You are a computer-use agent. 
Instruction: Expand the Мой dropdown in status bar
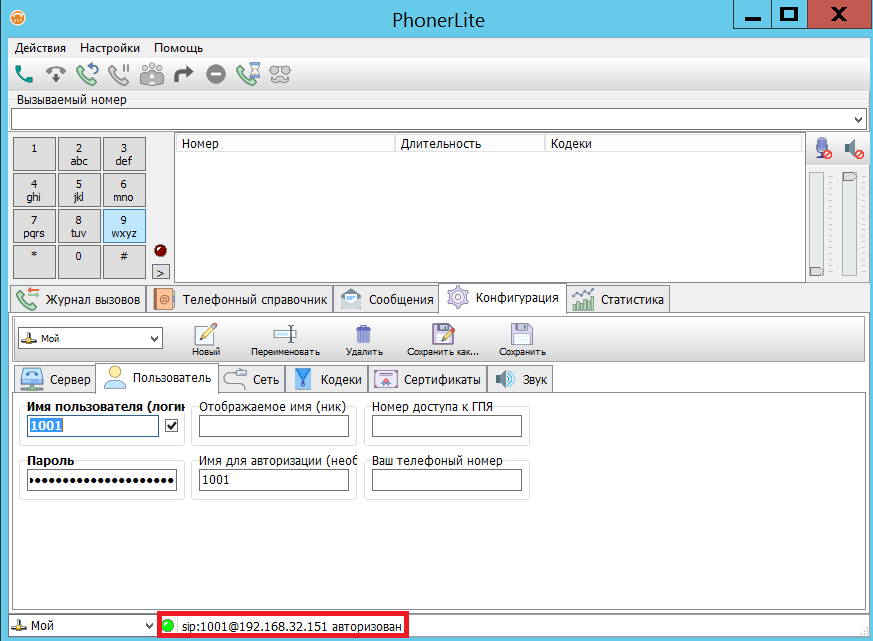click(149, 625)
